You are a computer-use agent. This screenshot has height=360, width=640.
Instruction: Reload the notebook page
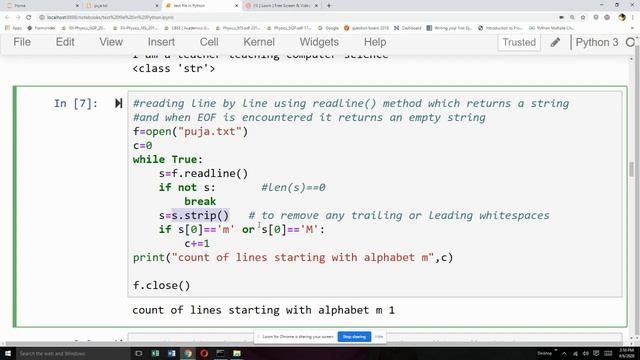click(29, 17)
